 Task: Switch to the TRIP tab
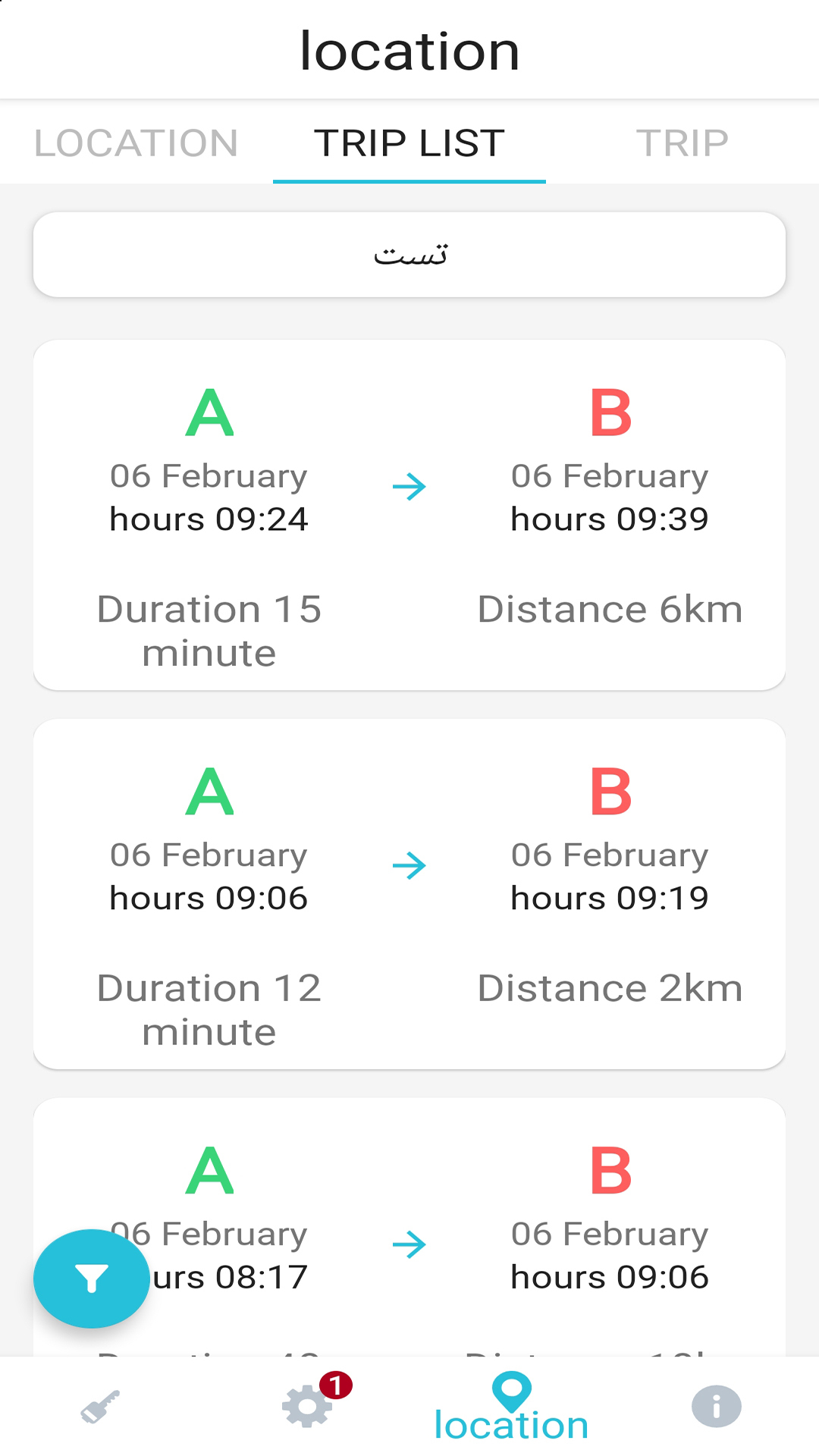[x=682, y=143]
